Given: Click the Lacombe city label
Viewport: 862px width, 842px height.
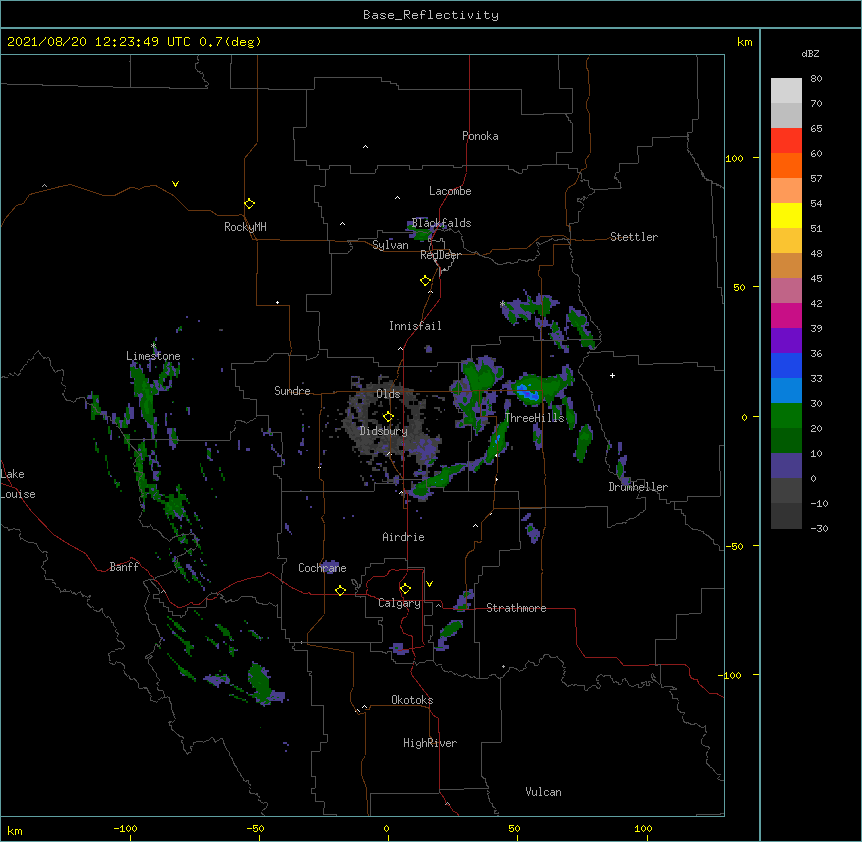Looking at the screenshot, I should pyautogui.click(x=450, y=191).
